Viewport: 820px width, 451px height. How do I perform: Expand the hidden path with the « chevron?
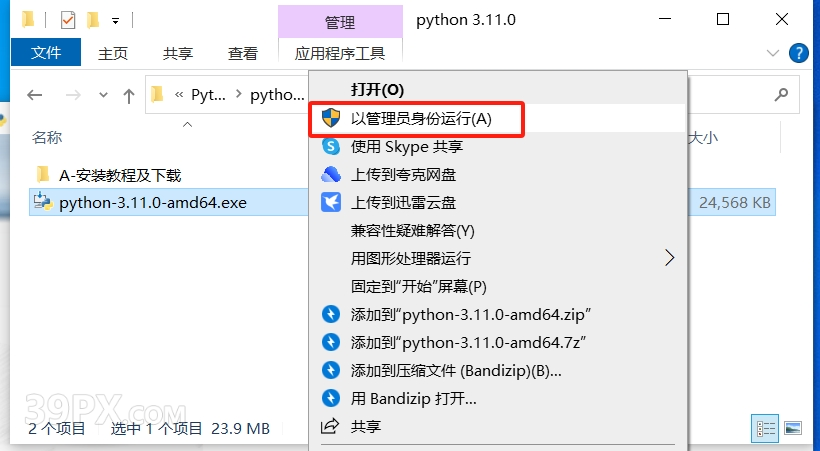179,95
